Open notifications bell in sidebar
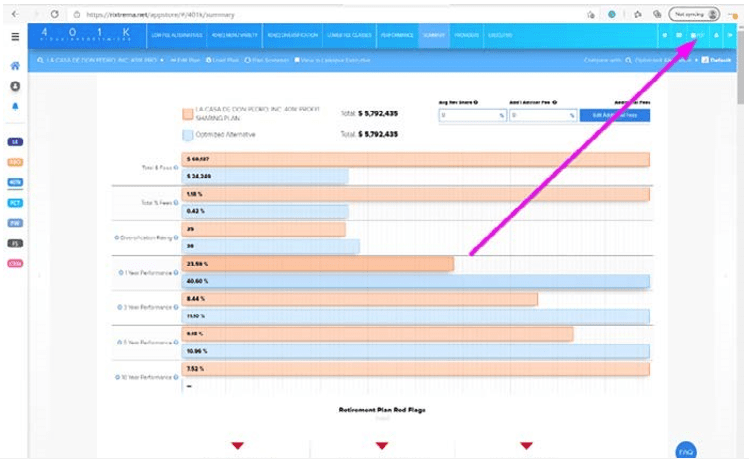Viewport: 749px width, 459px height. coord(15,106)
